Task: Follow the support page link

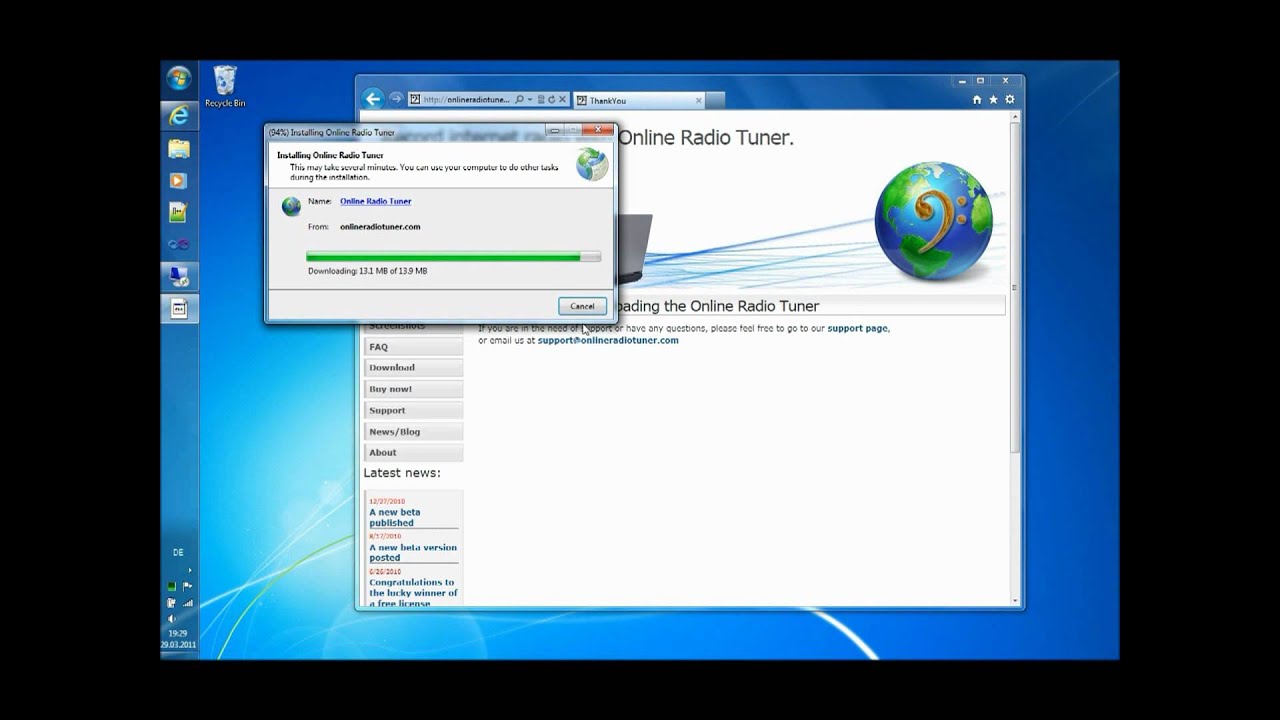Action: [x=857, y=328]
